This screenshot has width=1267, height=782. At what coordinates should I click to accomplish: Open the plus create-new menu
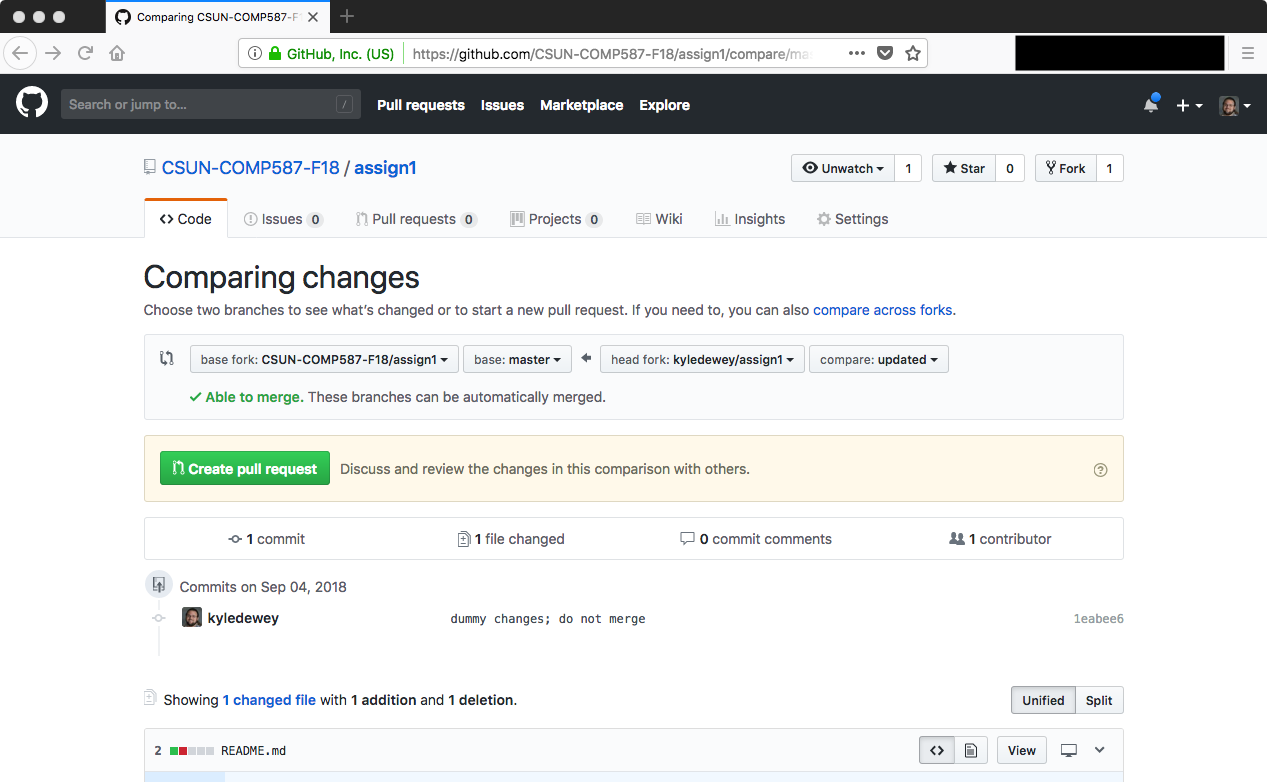(x=1189, y=105)
